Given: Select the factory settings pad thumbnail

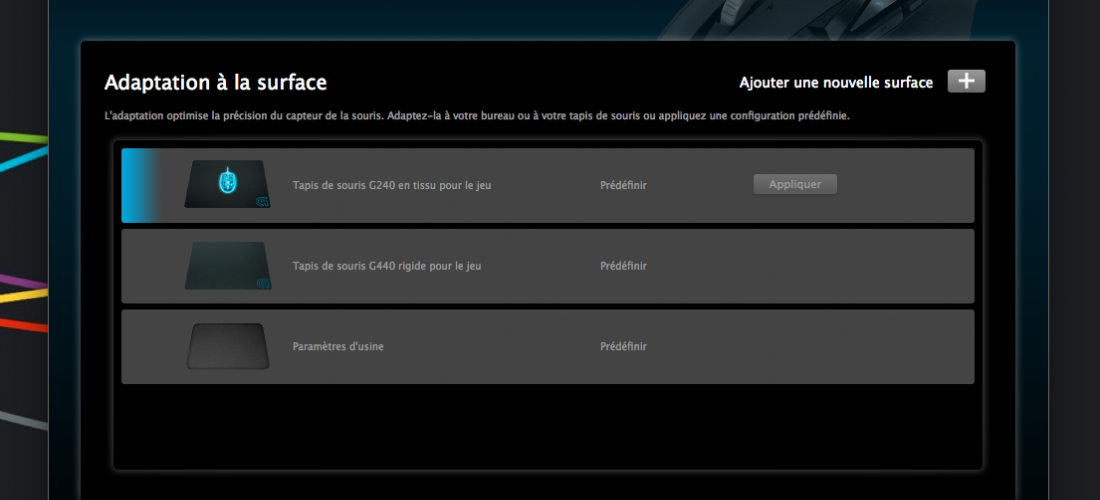Looking at the screenshot, I should click(227, 346).
